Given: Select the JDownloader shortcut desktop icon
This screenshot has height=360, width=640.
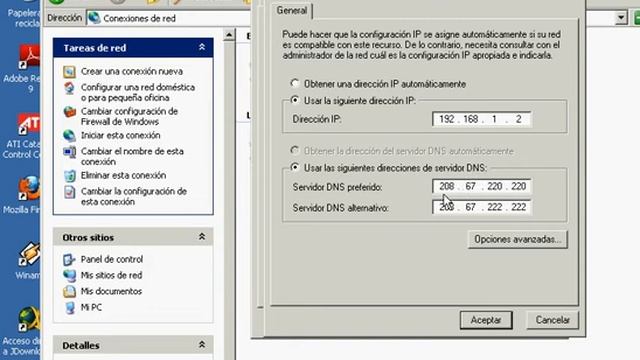Looking at the screenshot, I should tap(29, 320).
